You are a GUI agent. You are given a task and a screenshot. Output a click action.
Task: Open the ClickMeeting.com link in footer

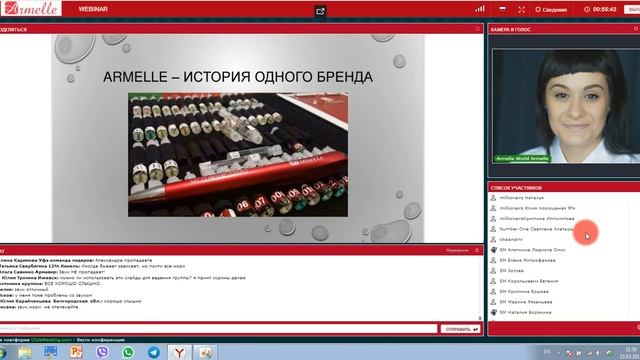coord(51,340)
